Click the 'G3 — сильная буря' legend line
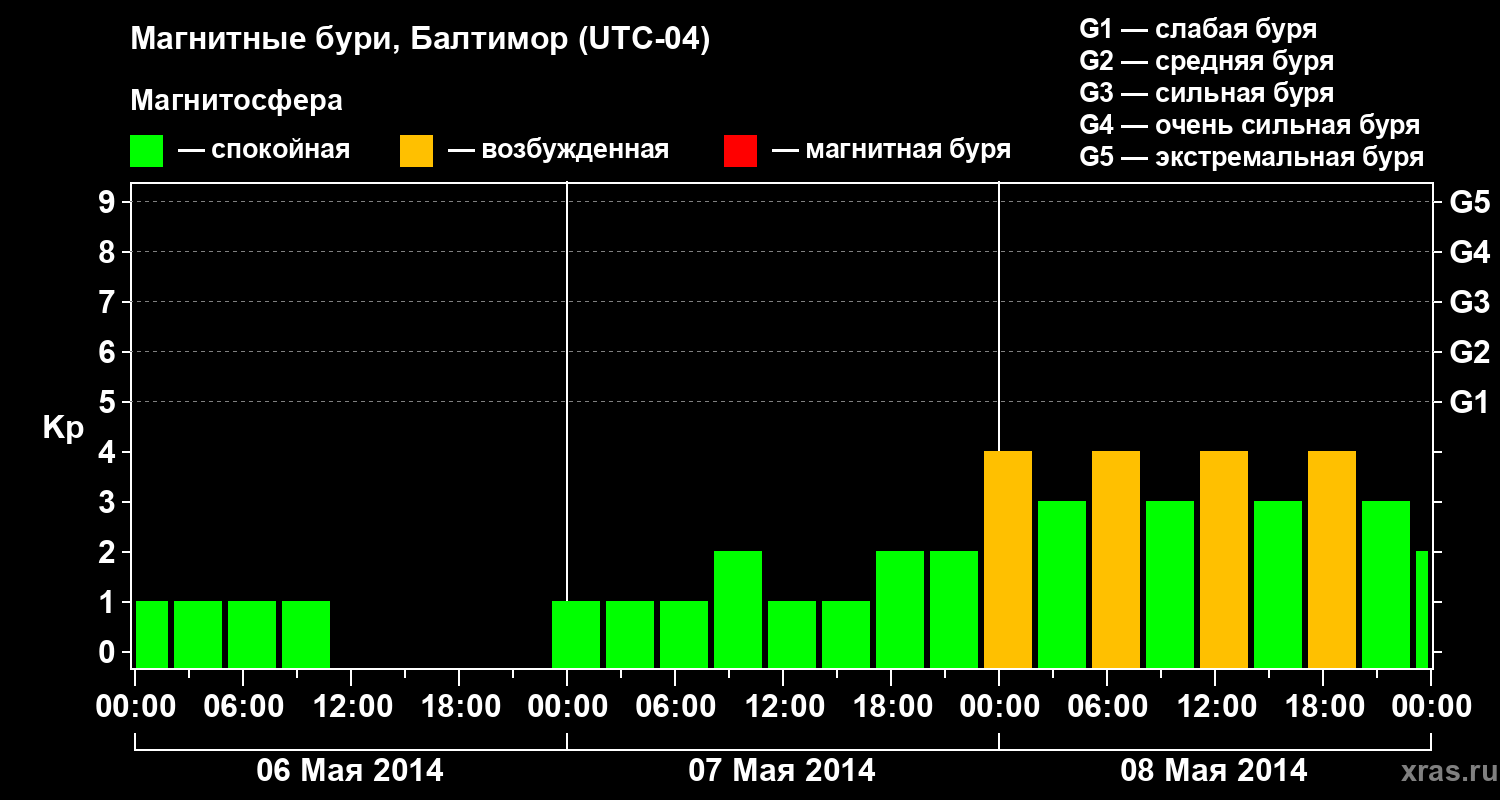 (x=1207, y=93)
